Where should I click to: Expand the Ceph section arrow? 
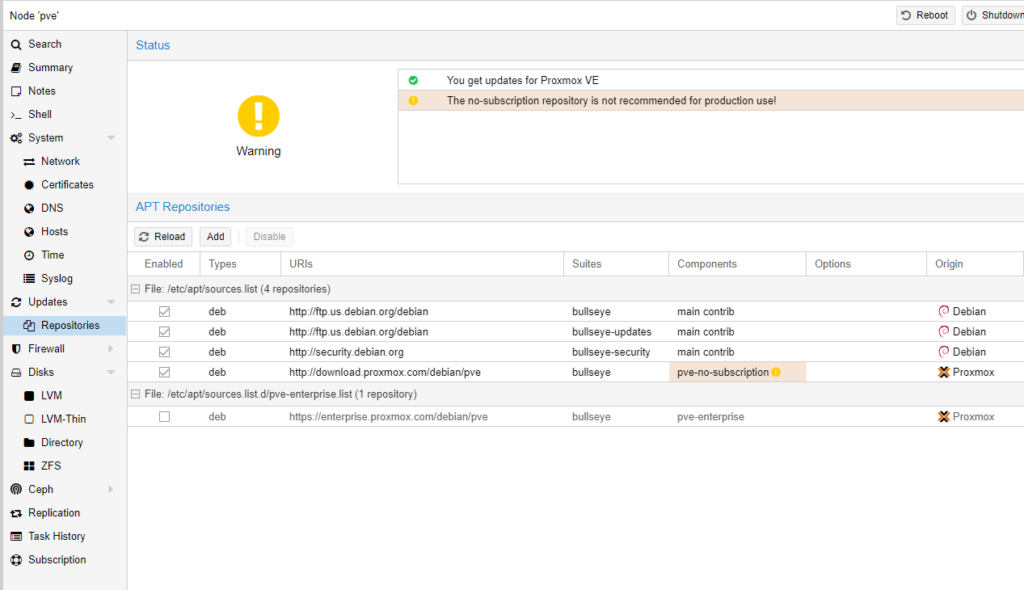coord(111,489)
